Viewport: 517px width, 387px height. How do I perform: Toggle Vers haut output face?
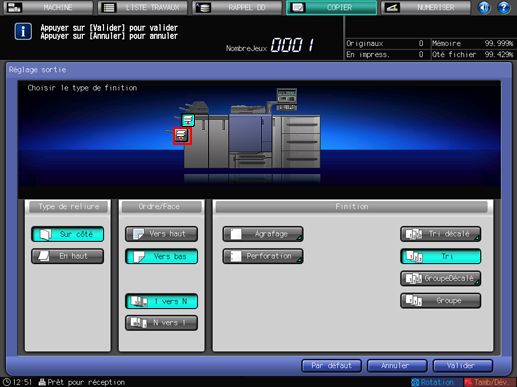coord(161,234)
